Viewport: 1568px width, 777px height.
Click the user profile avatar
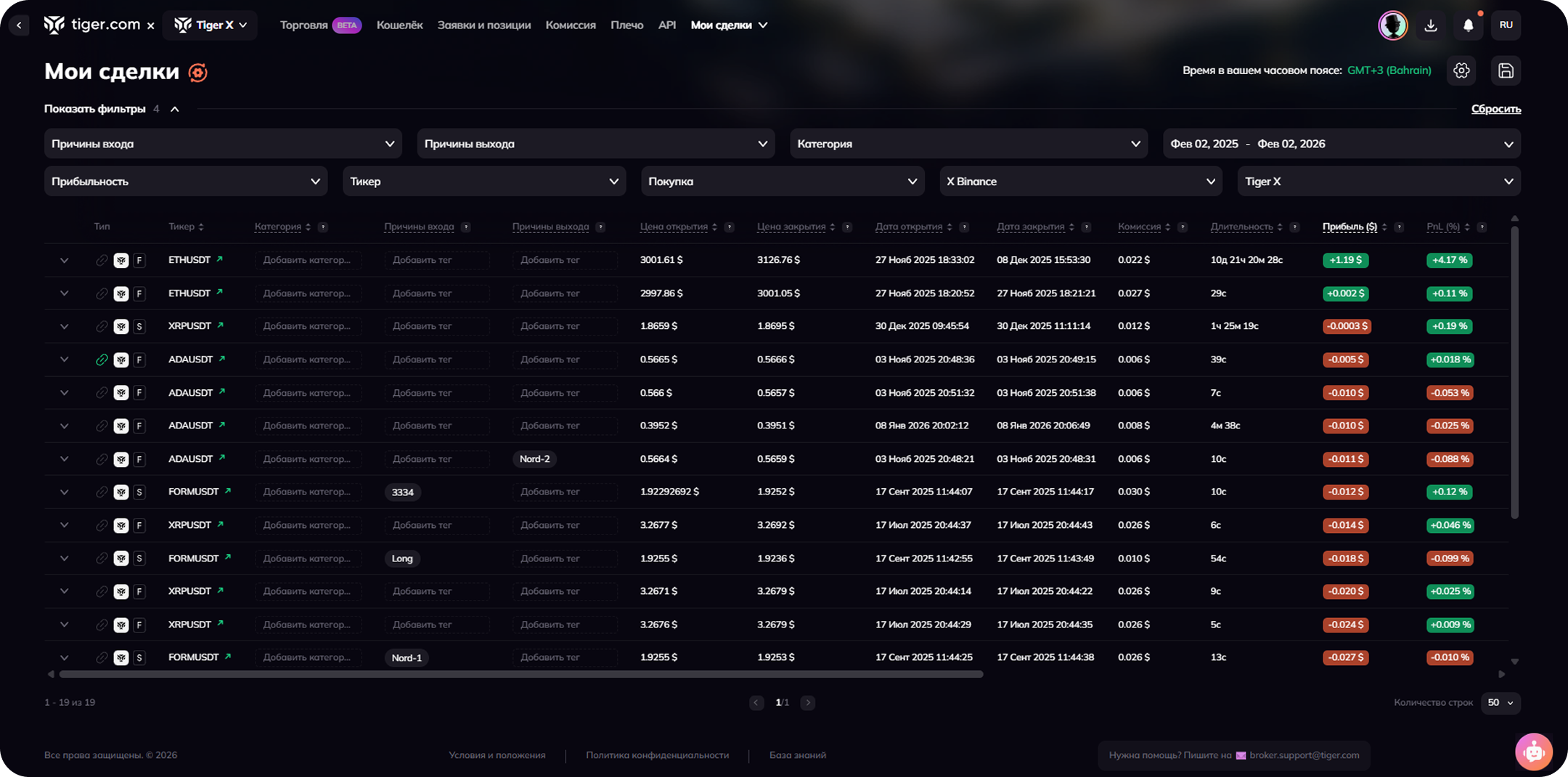[1392, 25]
